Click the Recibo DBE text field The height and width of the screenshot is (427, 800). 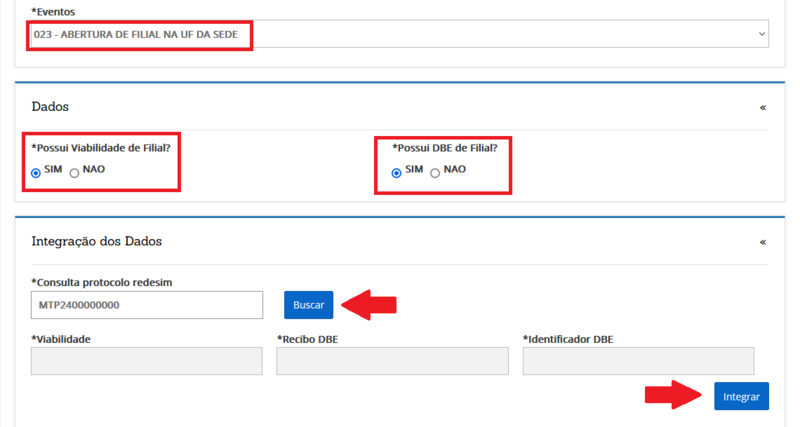point(392,361)
